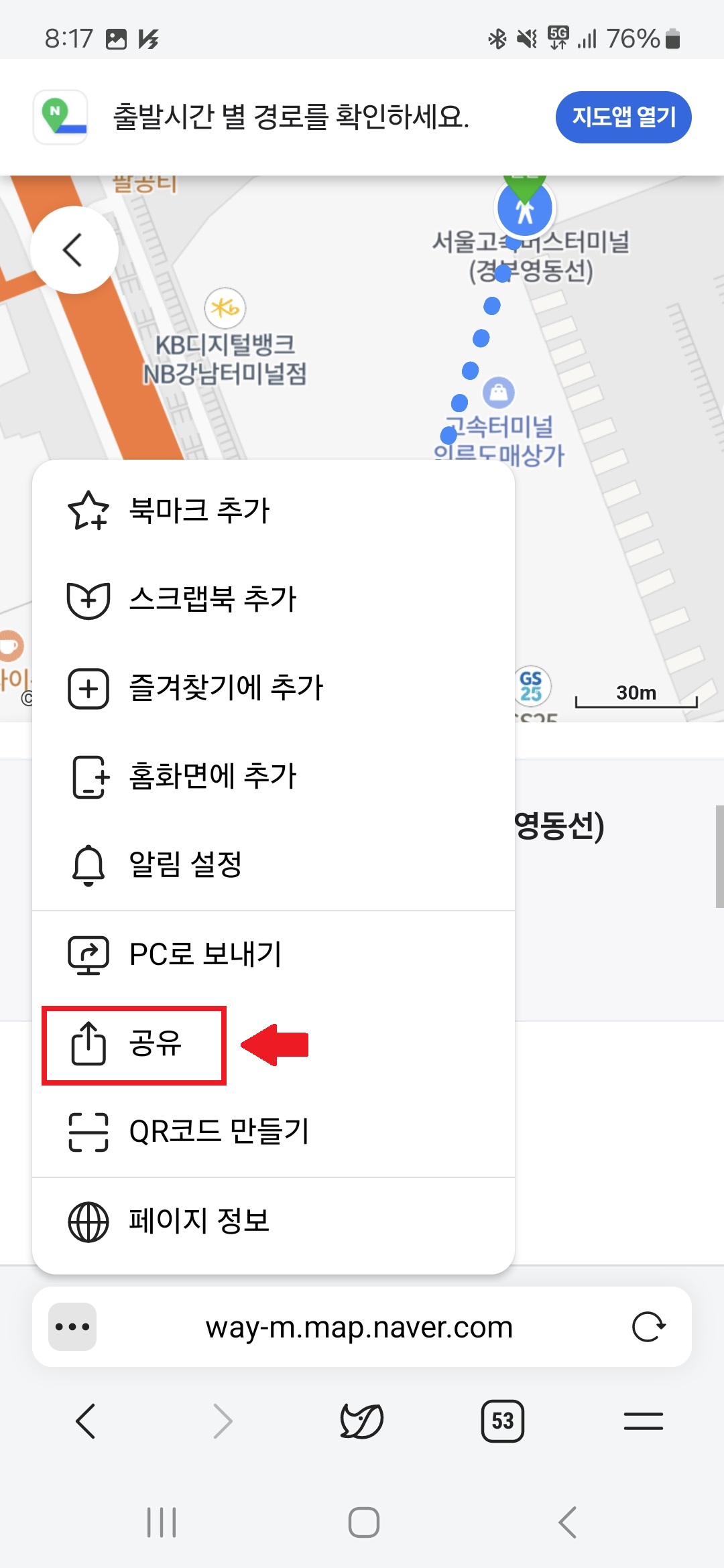
Task: Tap the back chevron on the map
Action: (74, 249)
